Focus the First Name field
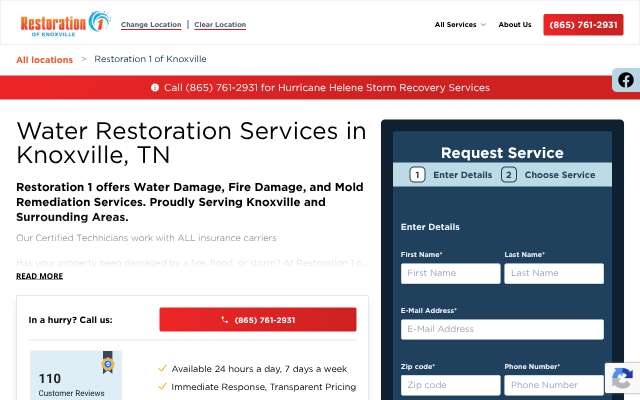Image resolution: width=640 pixels, height=400 pixels. click(x=450, y=273)
